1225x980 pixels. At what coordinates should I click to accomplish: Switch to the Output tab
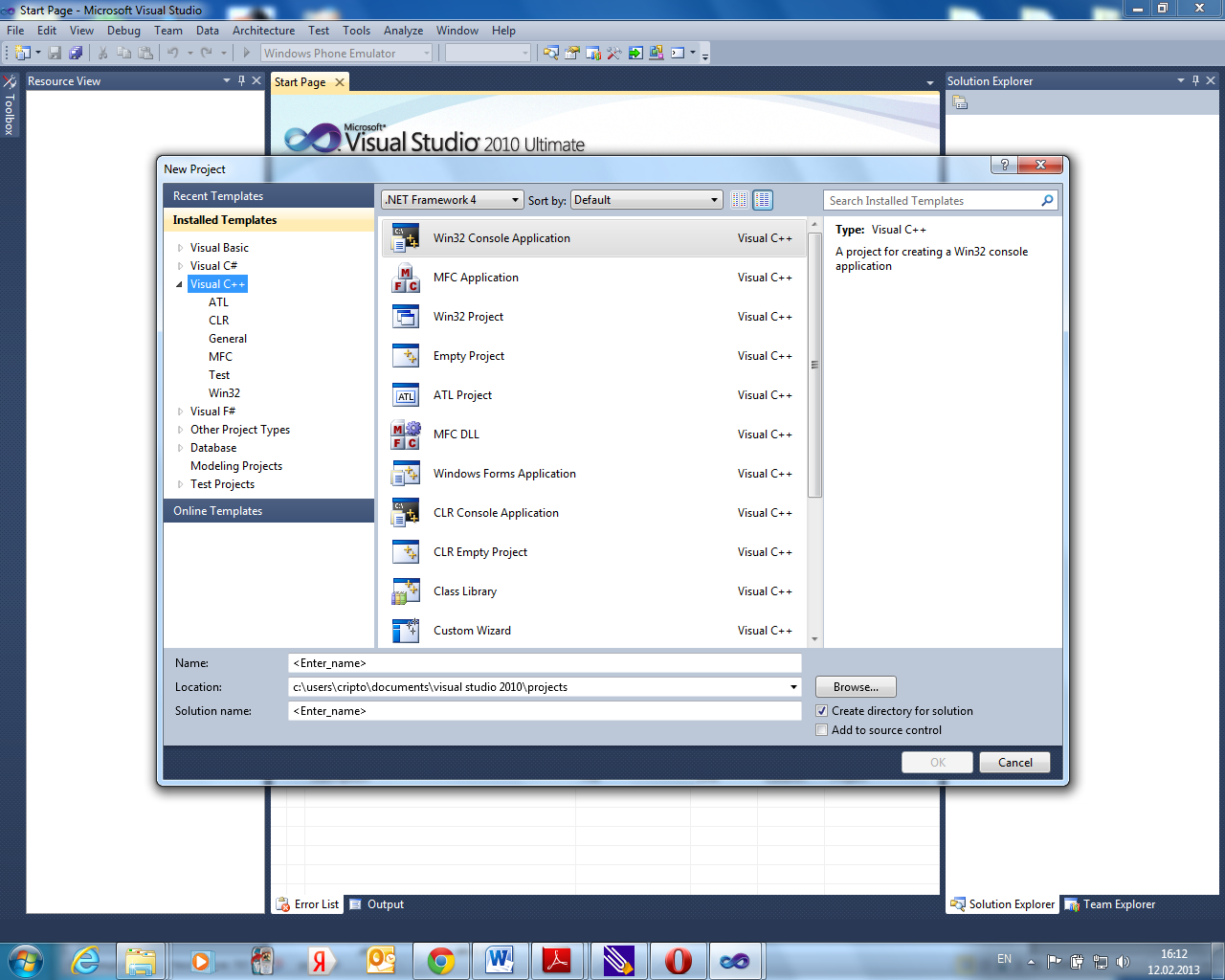(376, 904)
